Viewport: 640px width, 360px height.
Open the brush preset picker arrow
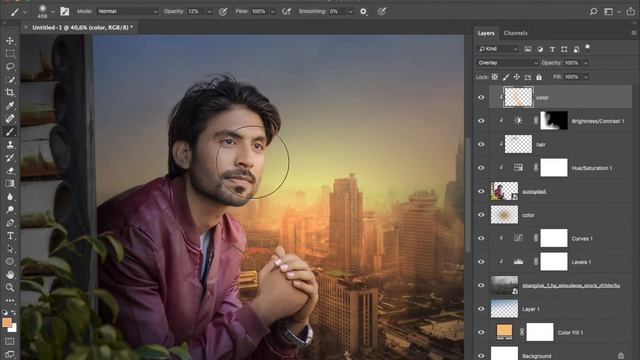coord(53,12)
